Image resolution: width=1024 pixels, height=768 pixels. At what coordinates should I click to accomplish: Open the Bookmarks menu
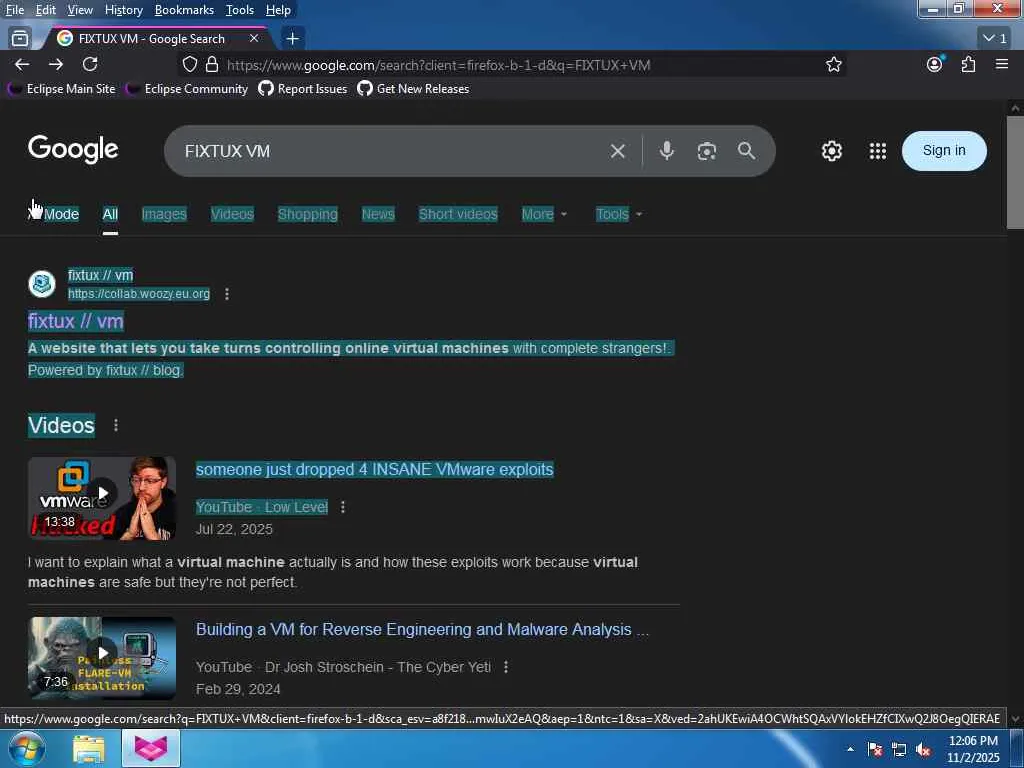pos(184,10)
